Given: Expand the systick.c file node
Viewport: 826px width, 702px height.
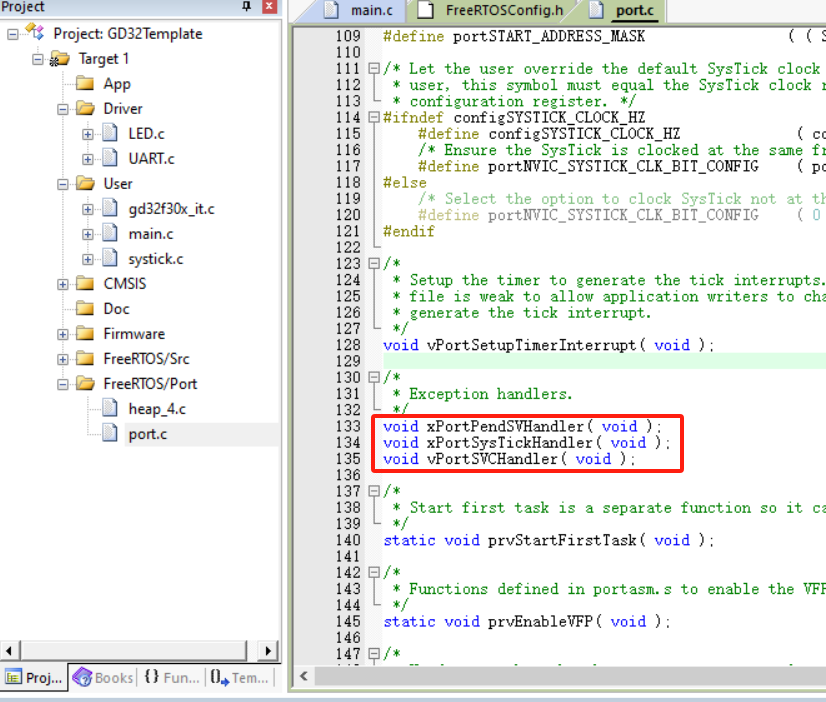Looking at the screenshot, I should tap(87, 259).
